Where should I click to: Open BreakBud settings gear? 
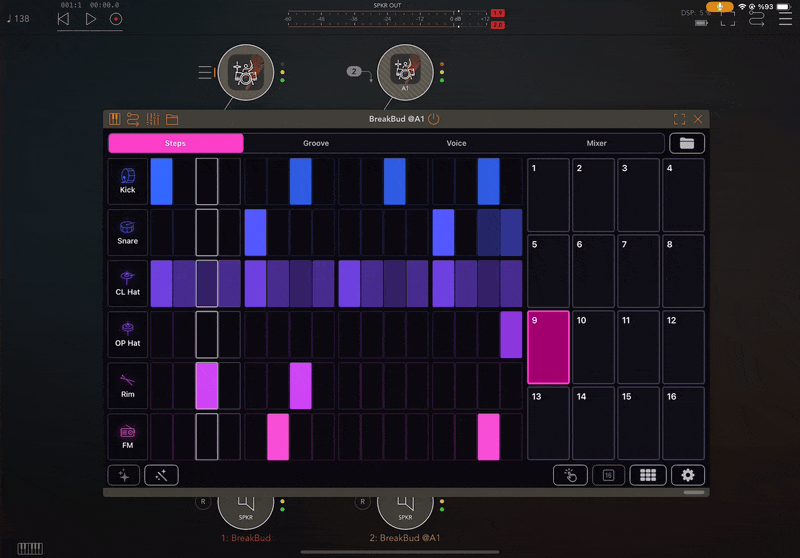point(688,475)
